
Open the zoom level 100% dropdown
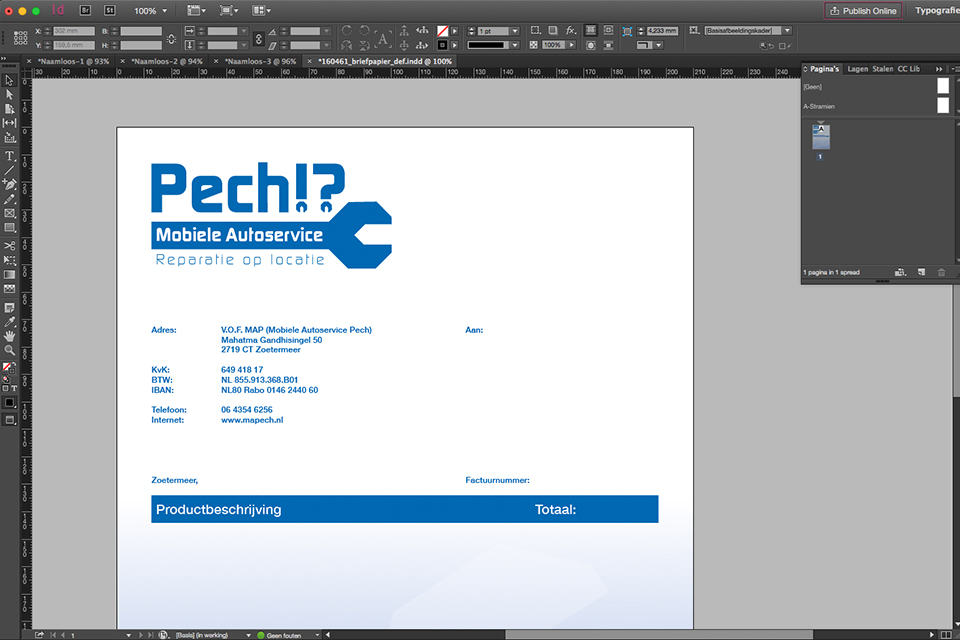point(152,10)
